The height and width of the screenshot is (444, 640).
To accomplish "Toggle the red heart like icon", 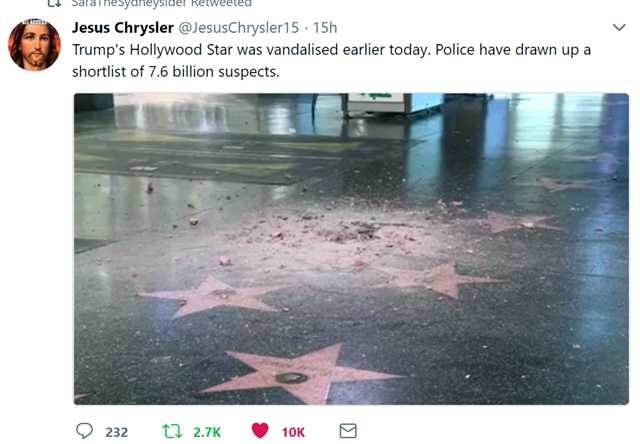I will (260, 431).
